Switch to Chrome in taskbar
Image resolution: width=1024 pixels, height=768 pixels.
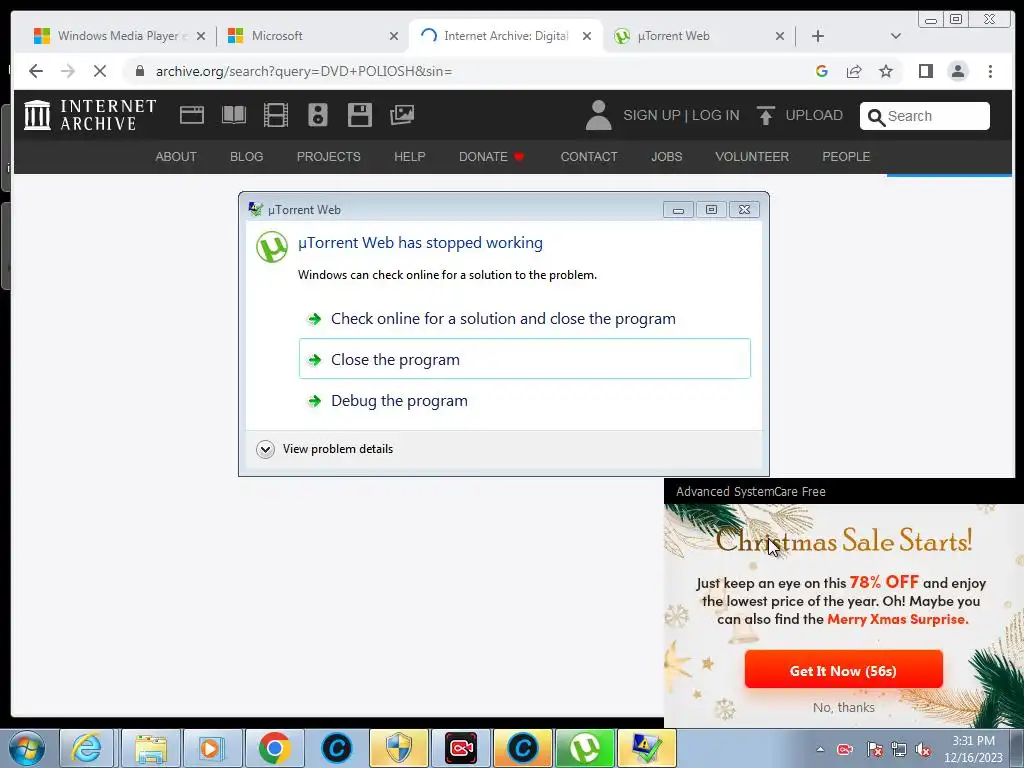(274, 748)
